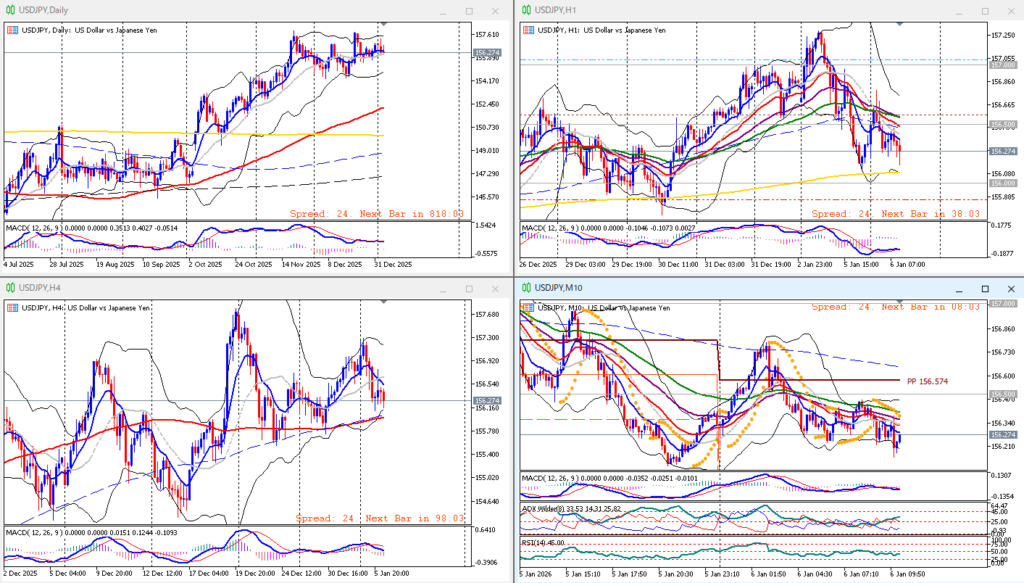
Task: Click chart shift triangle on Daily chart
Action: tap(382, 24)
